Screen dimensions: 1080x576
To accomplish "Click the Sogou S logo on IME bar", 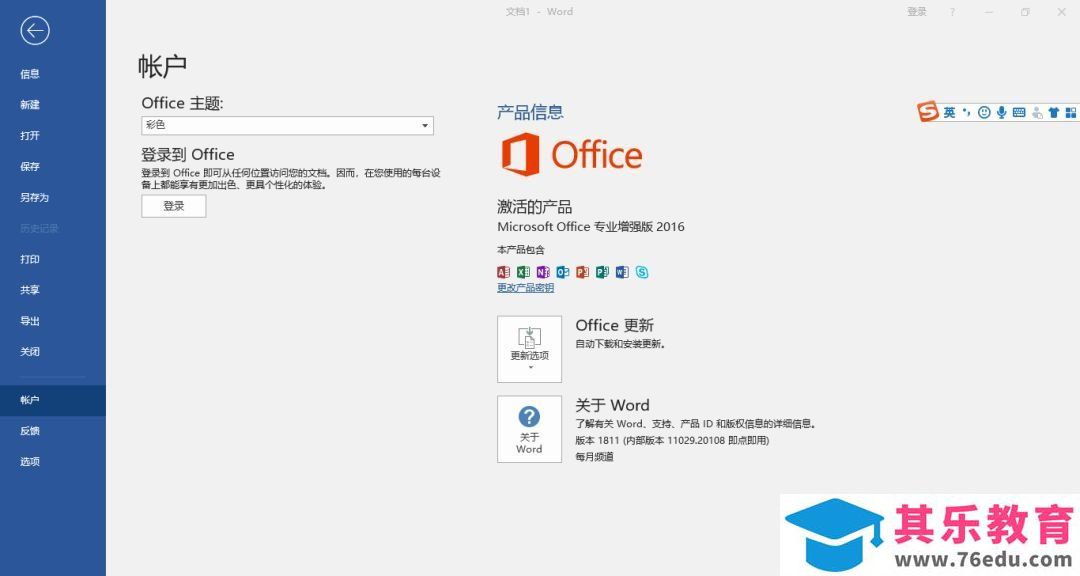I will (x=928, y=111).
